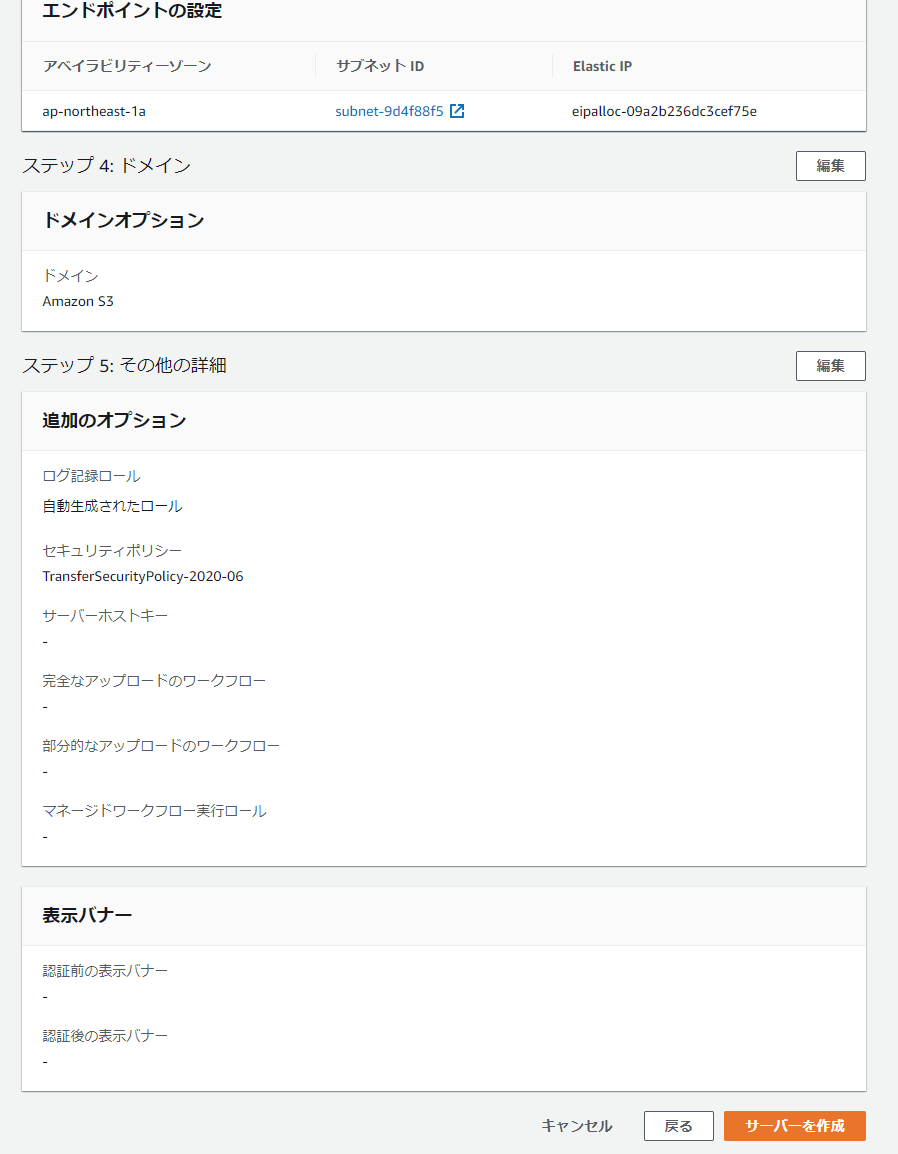Open external link icon beside subnet-9d4f88f5
Viewport: 898px width, 1154px height.
(x=457, y=111)
